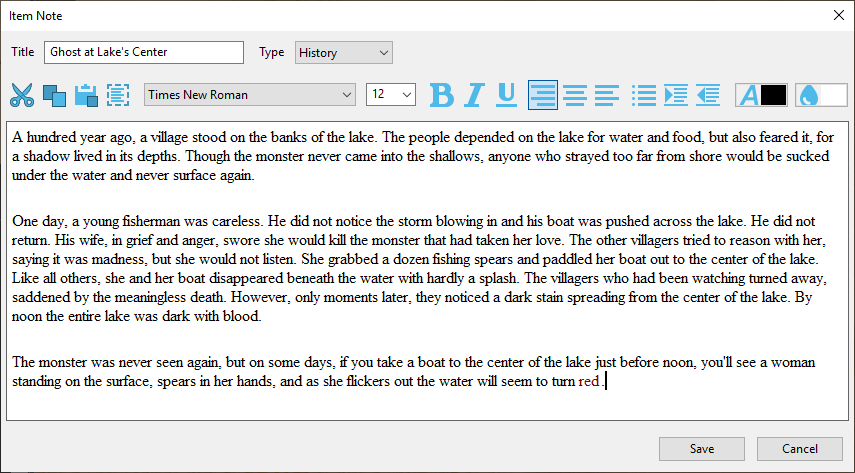Screen dimensions: 855x473
Task: Open the Type dropdown showing History
Action: pyautogui.click(x=343, y=53)
